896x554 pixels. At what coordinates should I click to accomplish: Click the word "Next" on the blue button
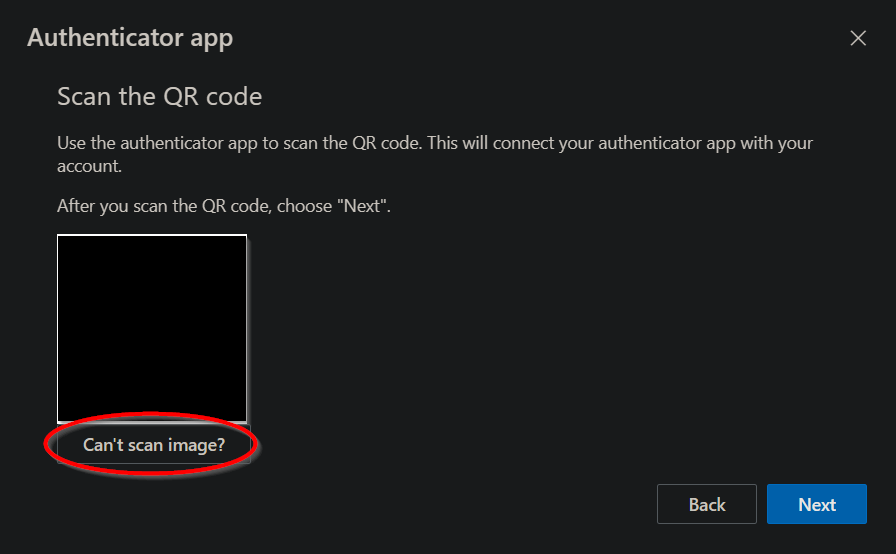(816, 505)
